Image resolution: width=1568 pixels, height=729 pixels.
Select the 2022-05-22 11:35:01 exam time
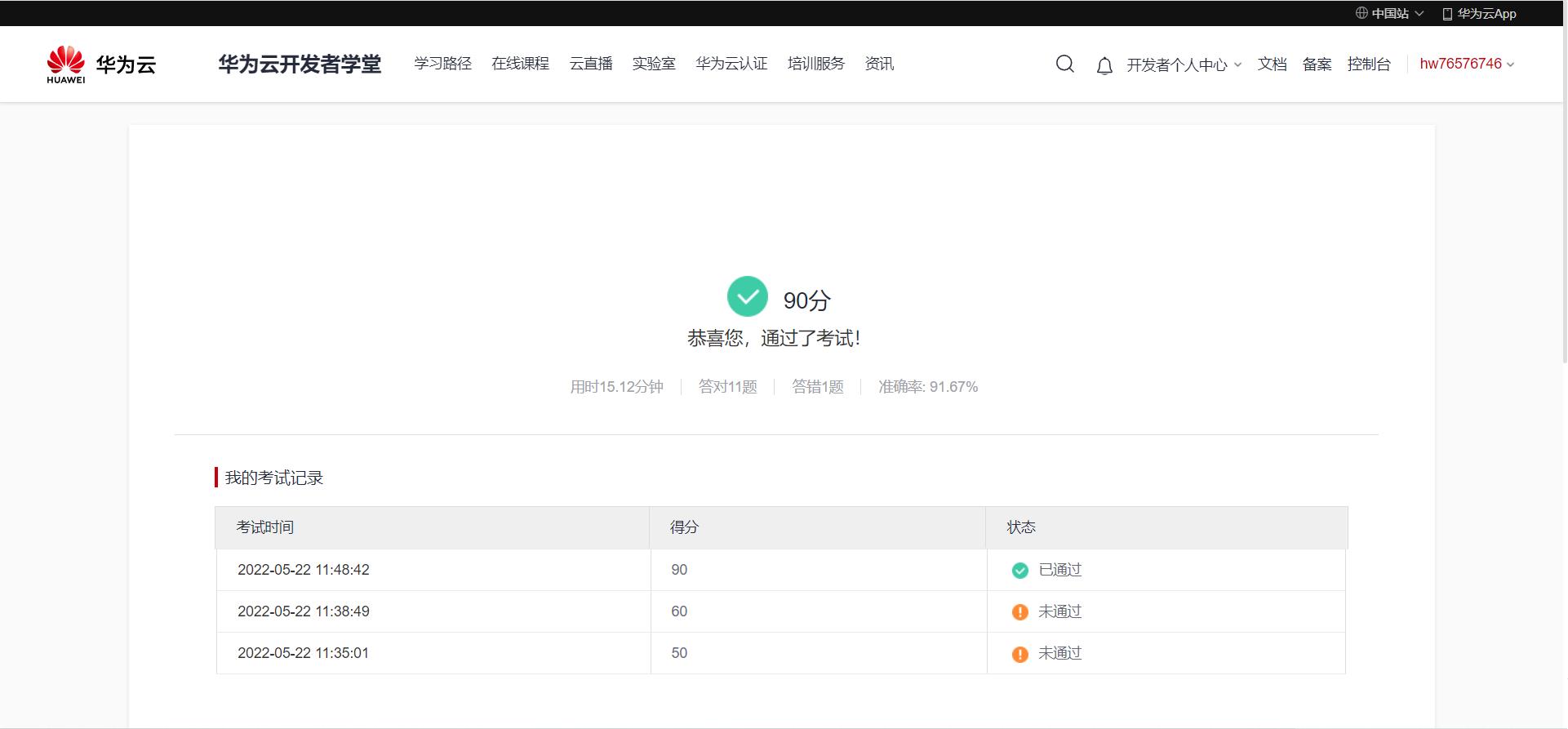tap(303, 653)
